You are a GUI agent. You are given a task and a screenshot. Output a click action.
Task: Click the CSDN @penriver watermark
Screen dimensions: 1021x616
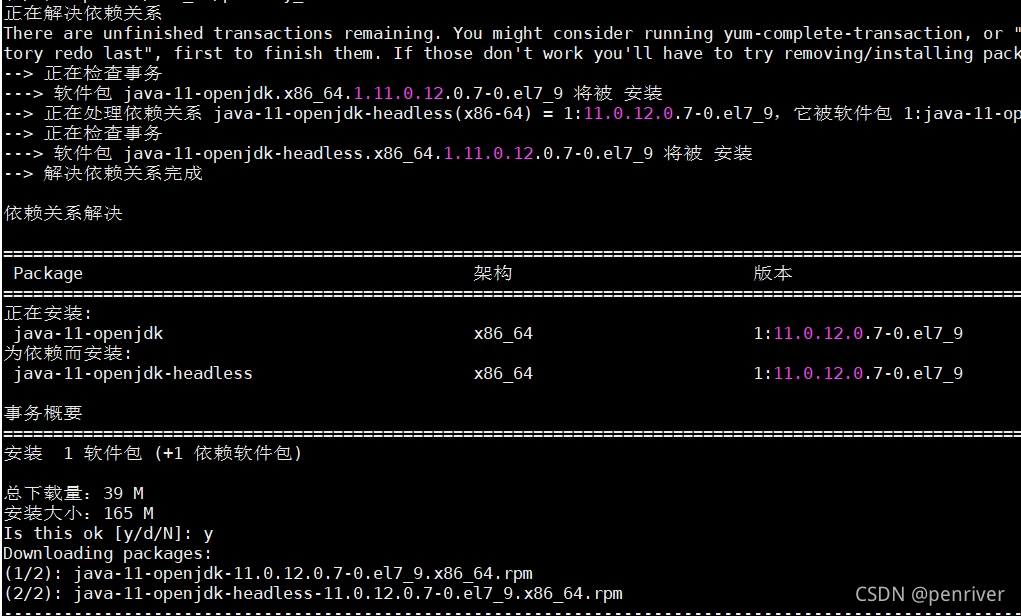[x=930, y=594]
